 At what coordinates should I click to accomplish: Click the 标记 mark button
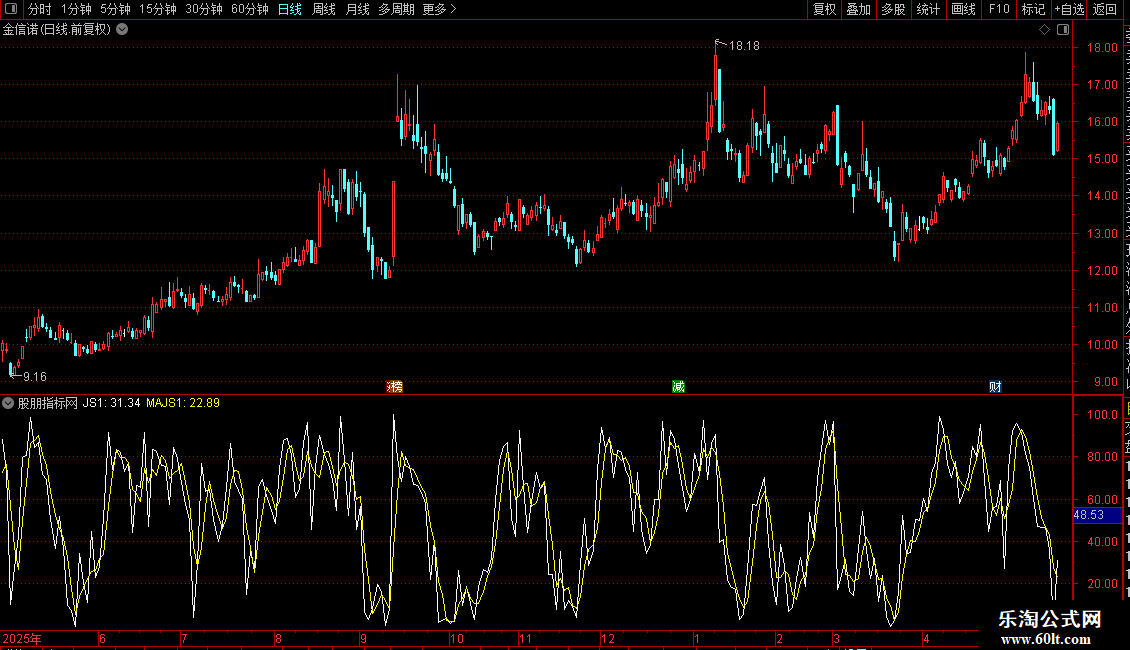tap(1033, 9)
